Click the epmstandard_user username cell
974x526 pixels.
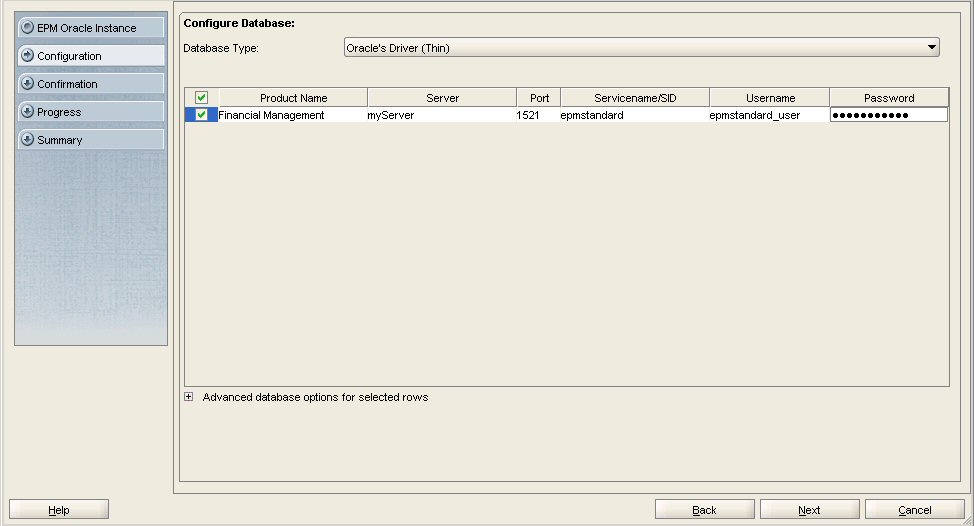[x=769, y=115]
